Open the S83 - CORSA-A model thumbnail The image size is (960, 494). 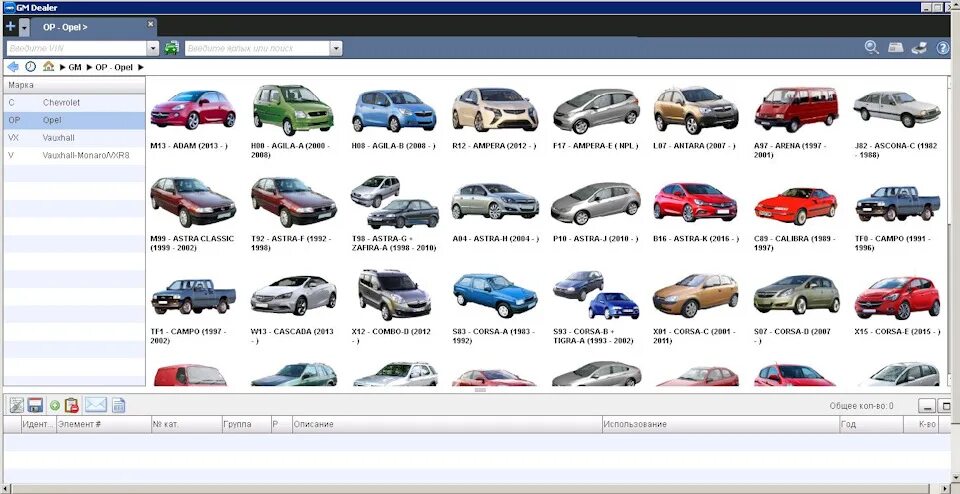(495, 296)
